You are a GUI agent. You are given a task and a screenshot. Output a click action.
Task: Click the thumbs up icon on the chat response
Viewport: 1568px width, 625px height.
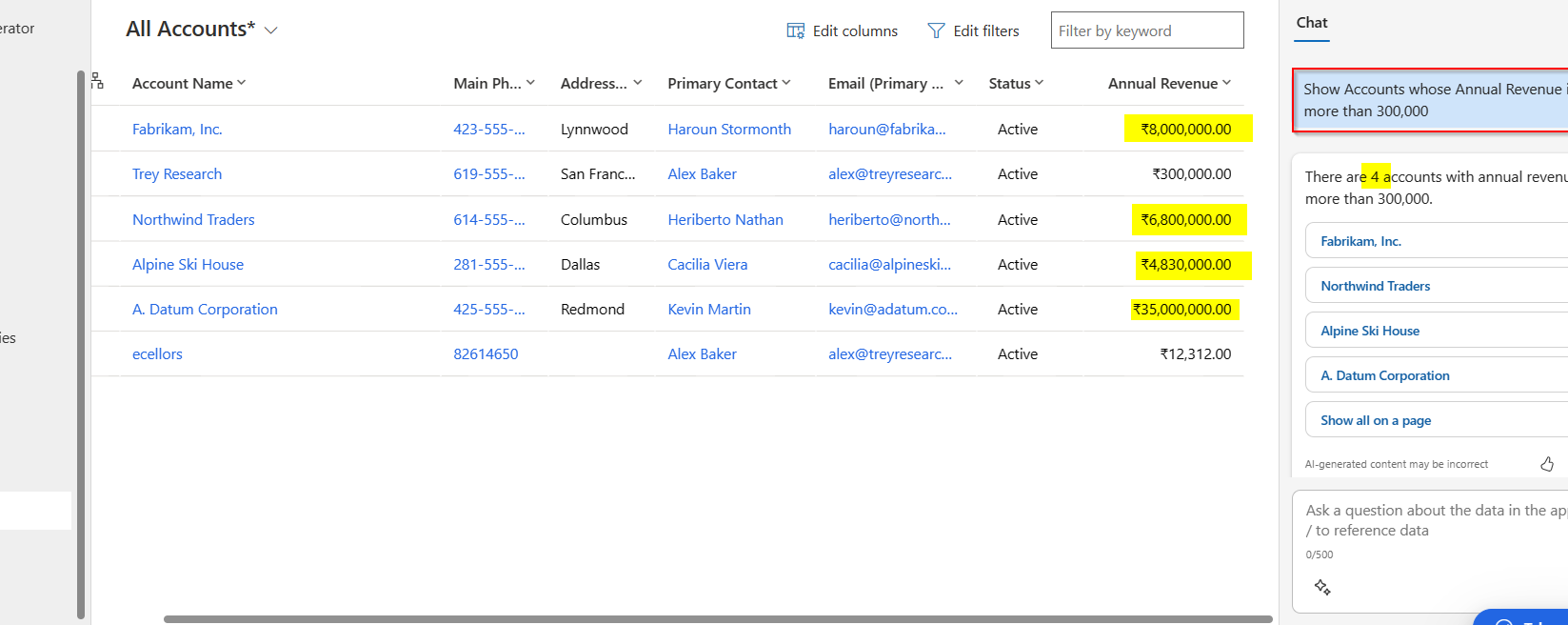pos(1547,464)
